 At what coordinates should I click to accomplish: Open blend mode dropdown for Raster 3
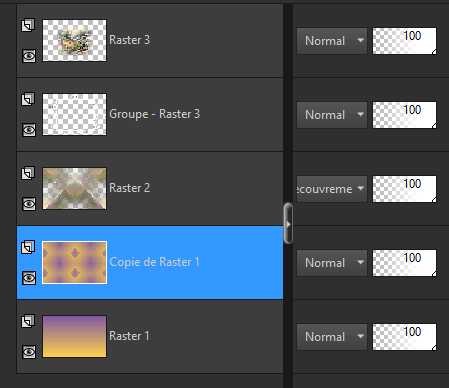tap(332, 41)
